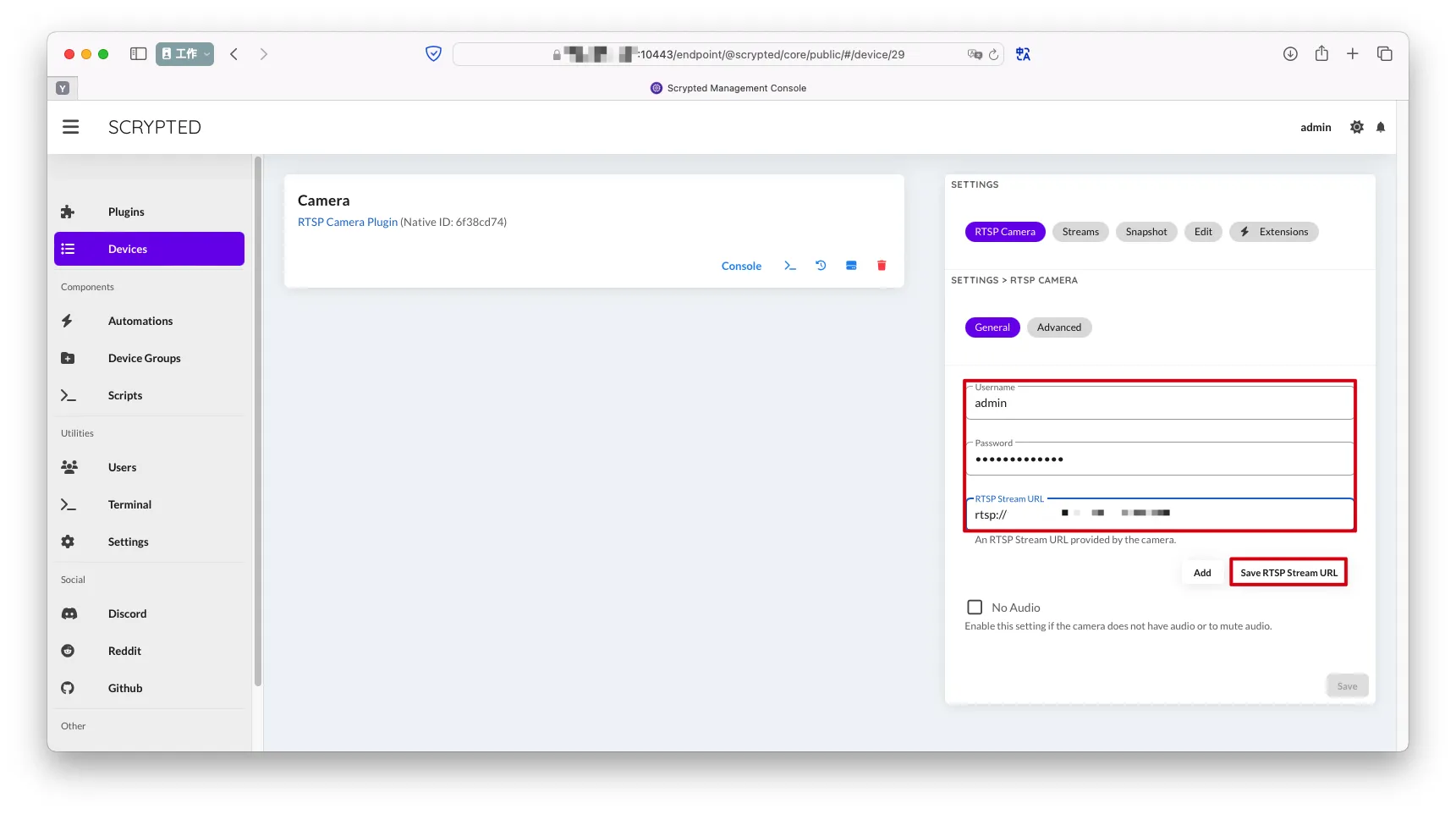Click the history/events icon on Camera card
The width and height of the screenshot is (1456, 814).
coord(821,266)
